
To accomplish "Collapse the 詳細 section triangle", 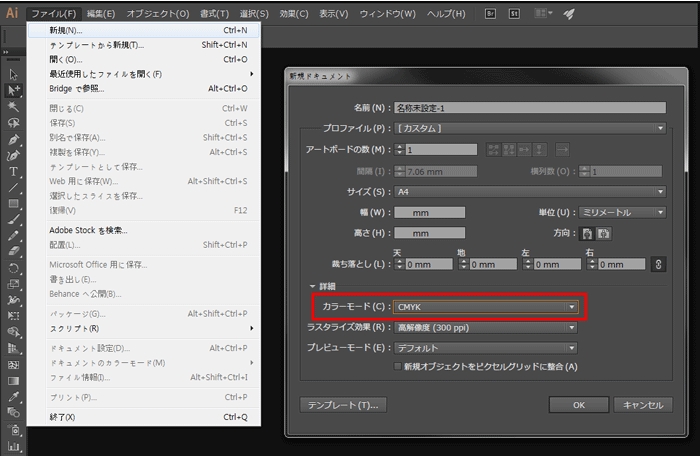I will click(312, 286).
